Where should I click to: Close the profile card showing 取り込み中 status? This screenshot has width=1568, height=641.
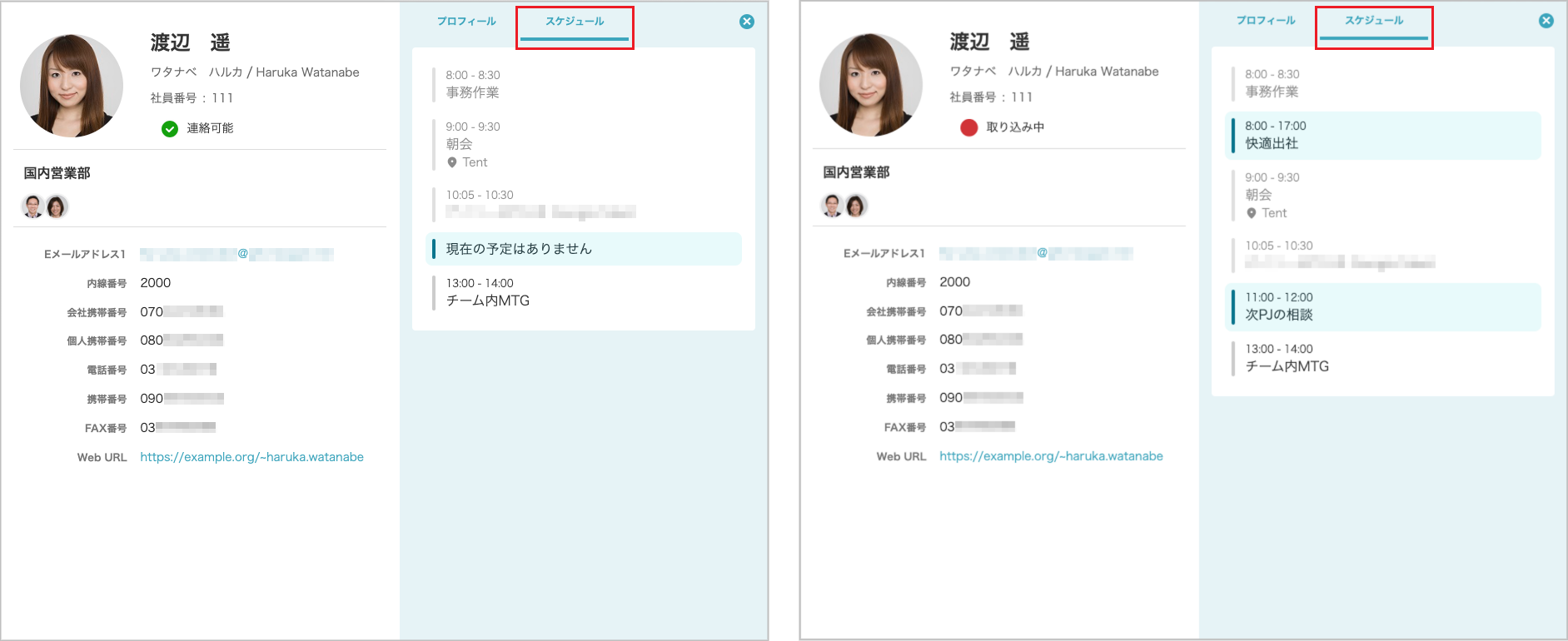(x=1546, y=21)
